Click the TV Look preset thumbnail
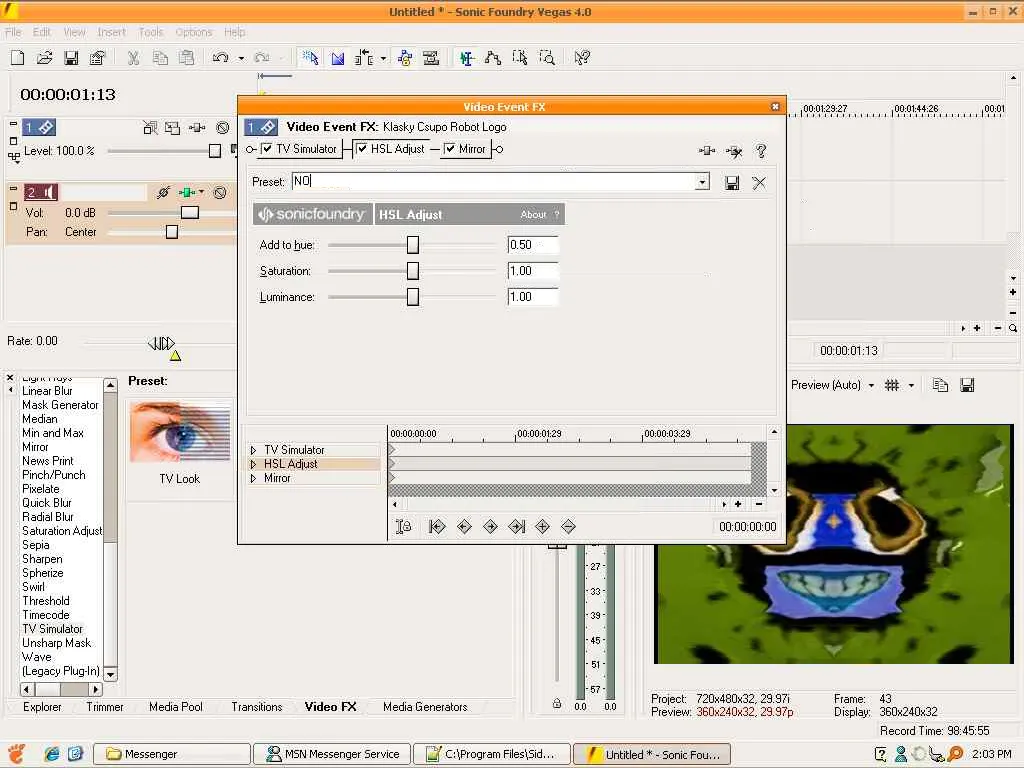Image resolution: width=1024 pixels, height=768 pixels. click(x=180, y=432)
